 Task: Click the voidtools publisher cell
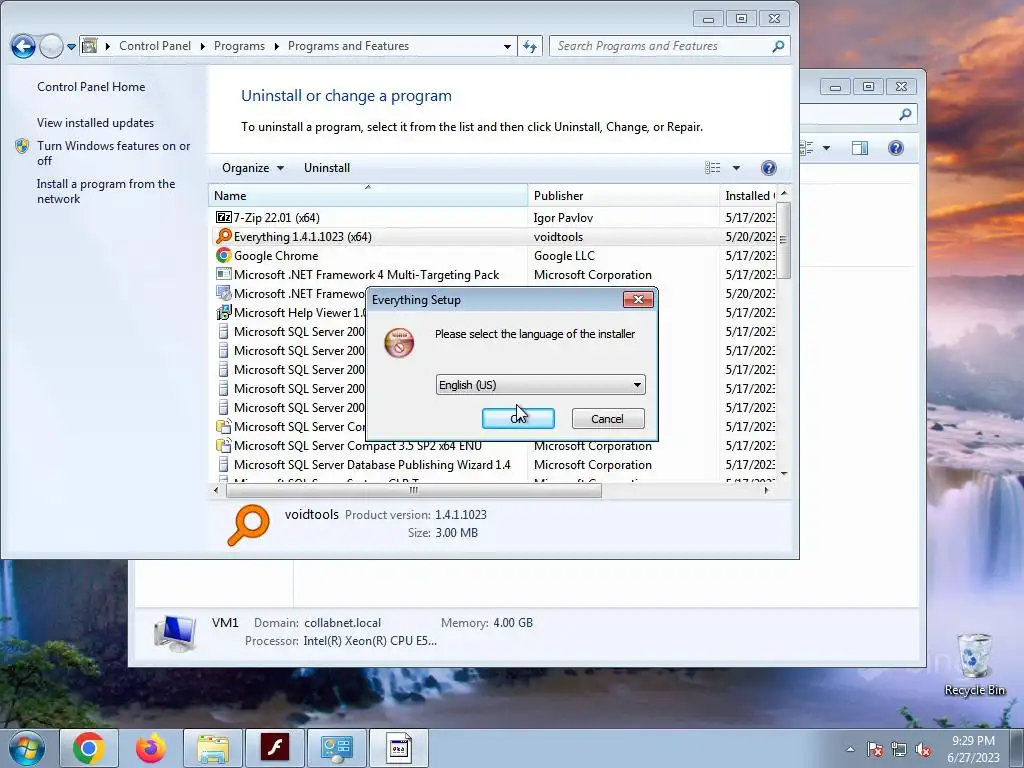tap(558, 237)
